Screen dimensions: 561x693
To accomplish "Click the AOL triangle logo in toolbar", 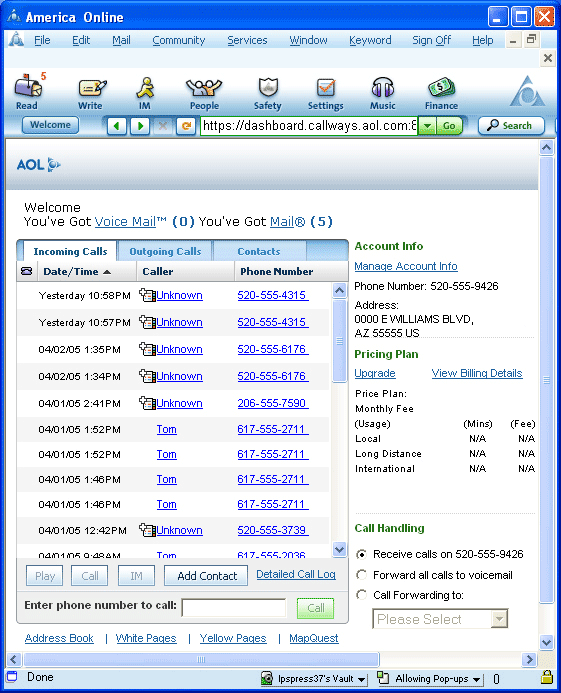I will (x=527, y=91).
